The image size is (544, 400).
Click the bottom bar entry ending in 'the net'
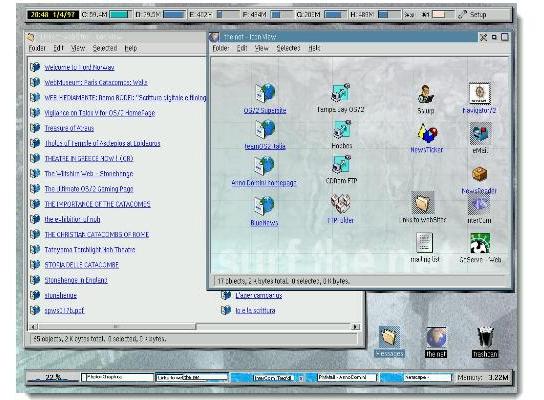192,377
